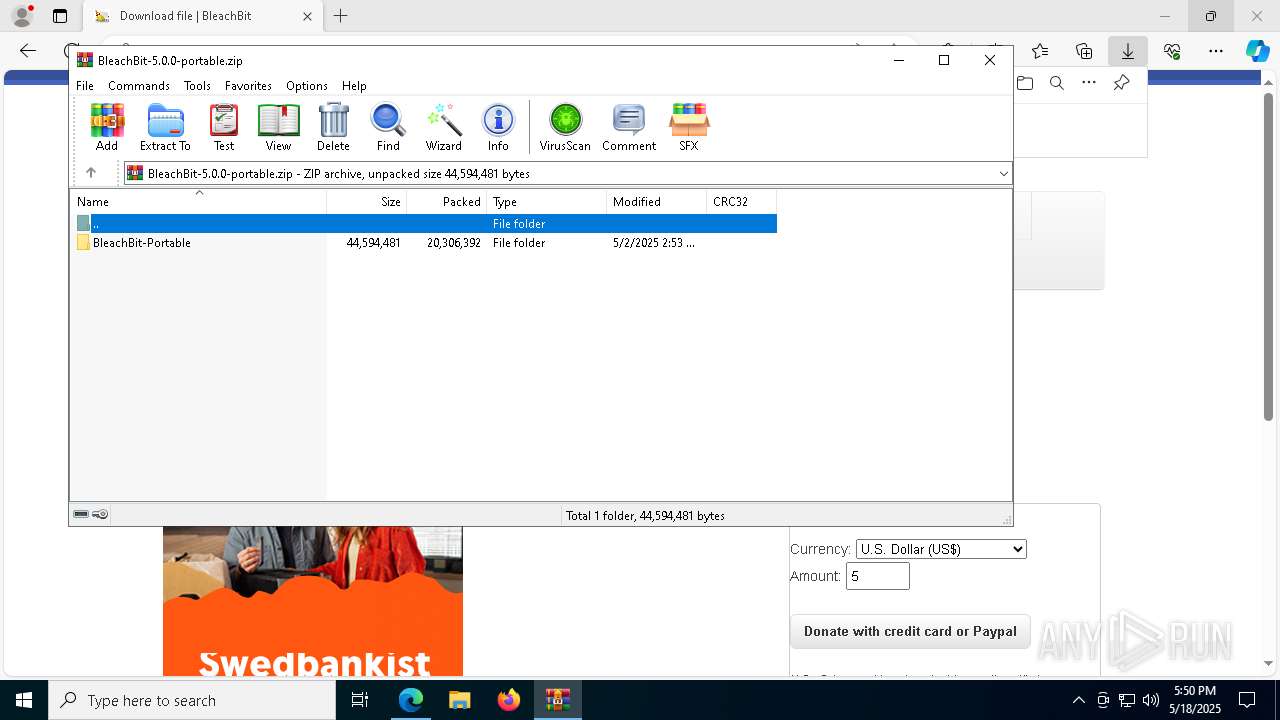Screen dimensions: 1280x720
Task: Click the 5/2/2025 modified date cell
Action: click(x=654, y=243)
